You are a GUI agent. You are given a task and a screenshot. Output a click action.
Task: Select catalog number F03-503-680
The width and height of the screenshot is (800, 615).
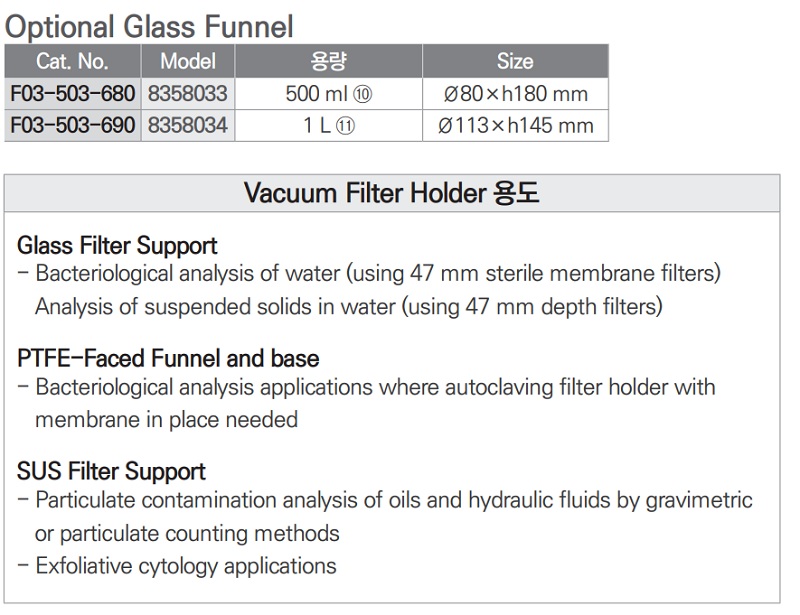pyautogui.click(x=71, y=94)
